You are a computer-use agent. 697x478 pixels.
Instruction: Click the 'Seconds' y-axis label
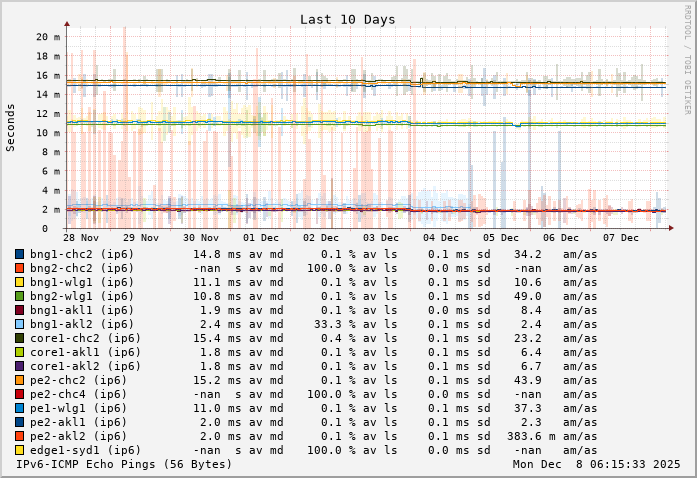click(x=11, y=128)
